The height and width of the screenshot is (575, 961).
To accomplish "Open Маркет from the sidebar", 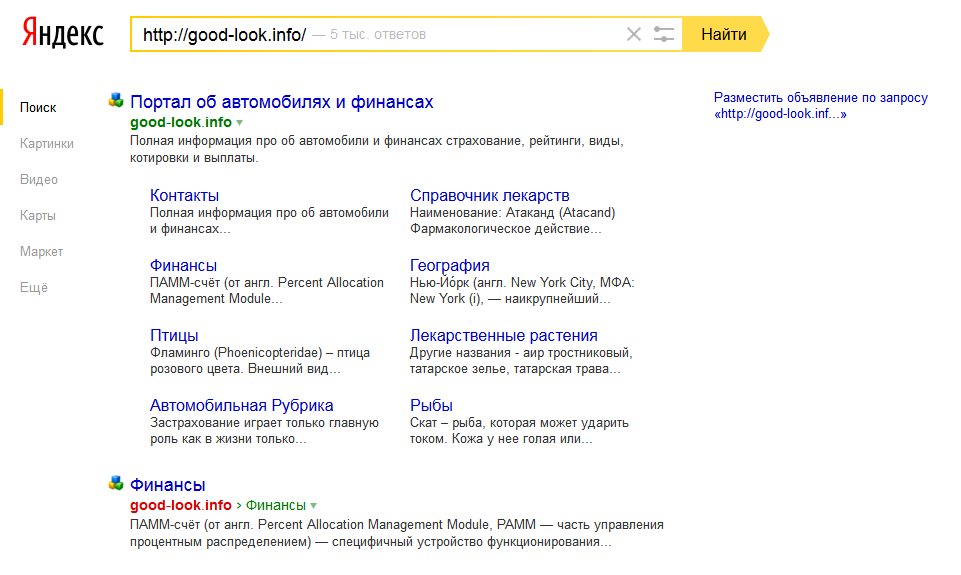I will 41,252.
